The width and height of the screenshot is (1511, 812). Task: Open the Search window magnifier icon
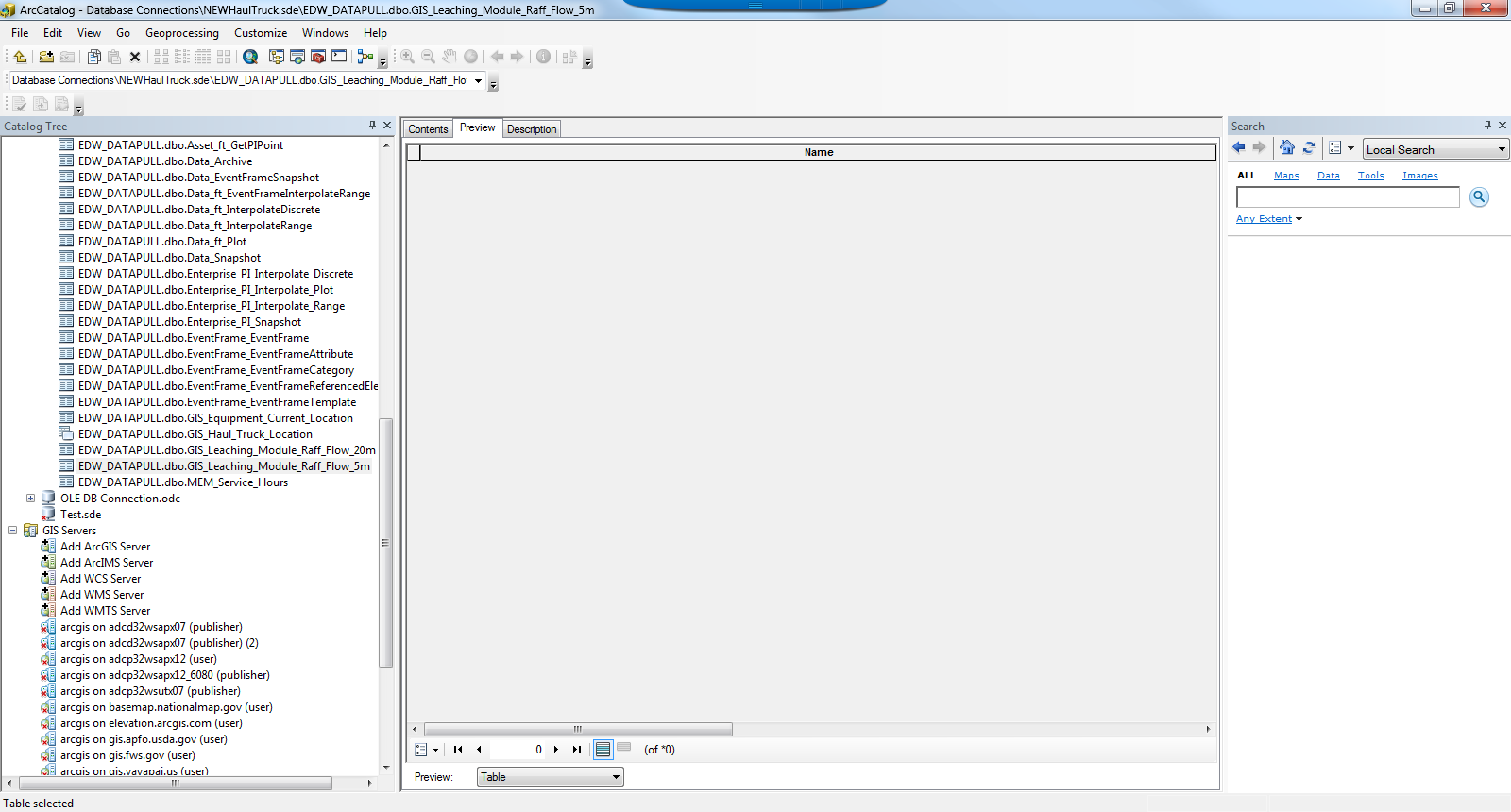(250, 57)
